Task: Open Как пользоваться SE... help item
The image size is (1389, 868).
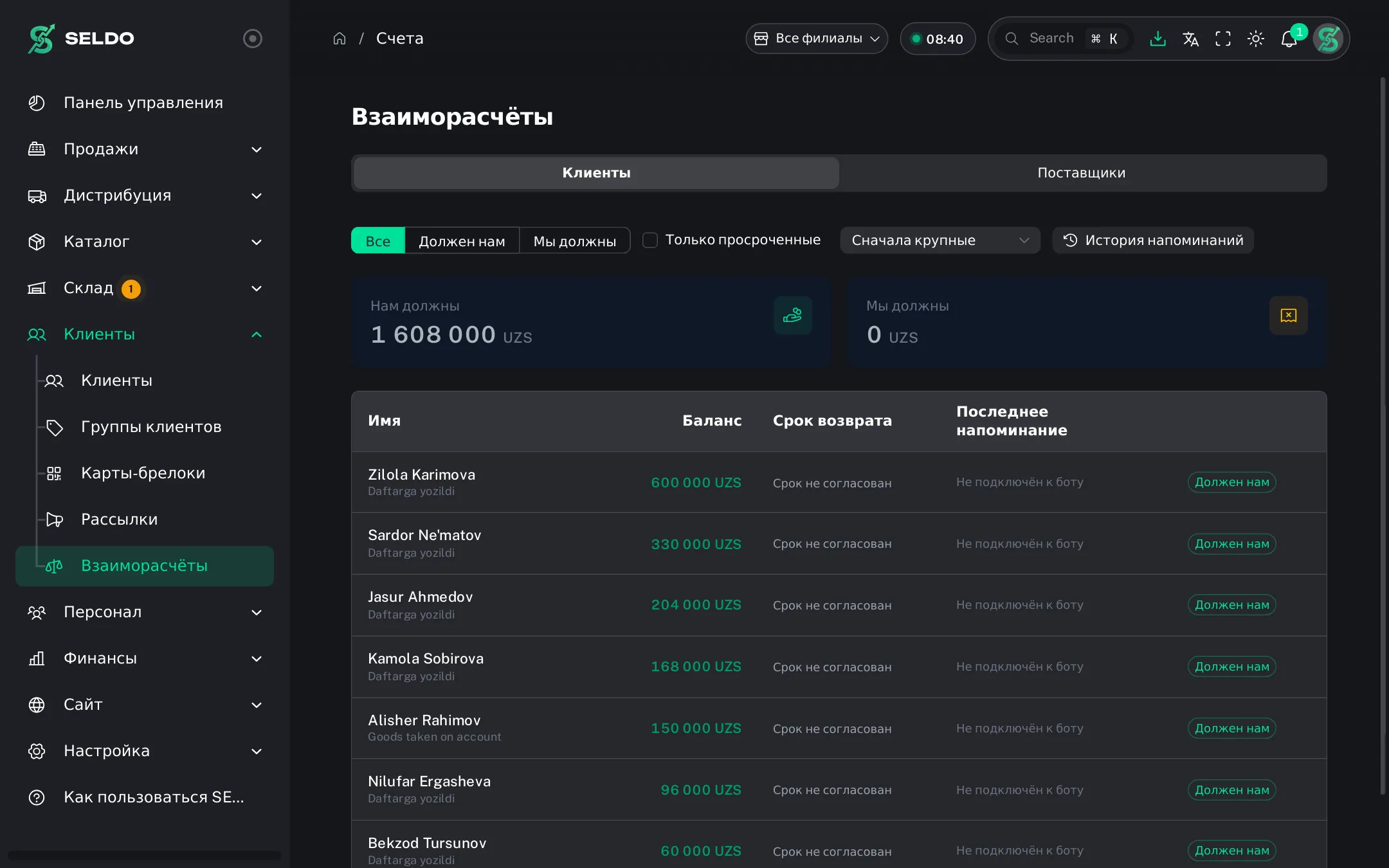Action: pos(145,797)
